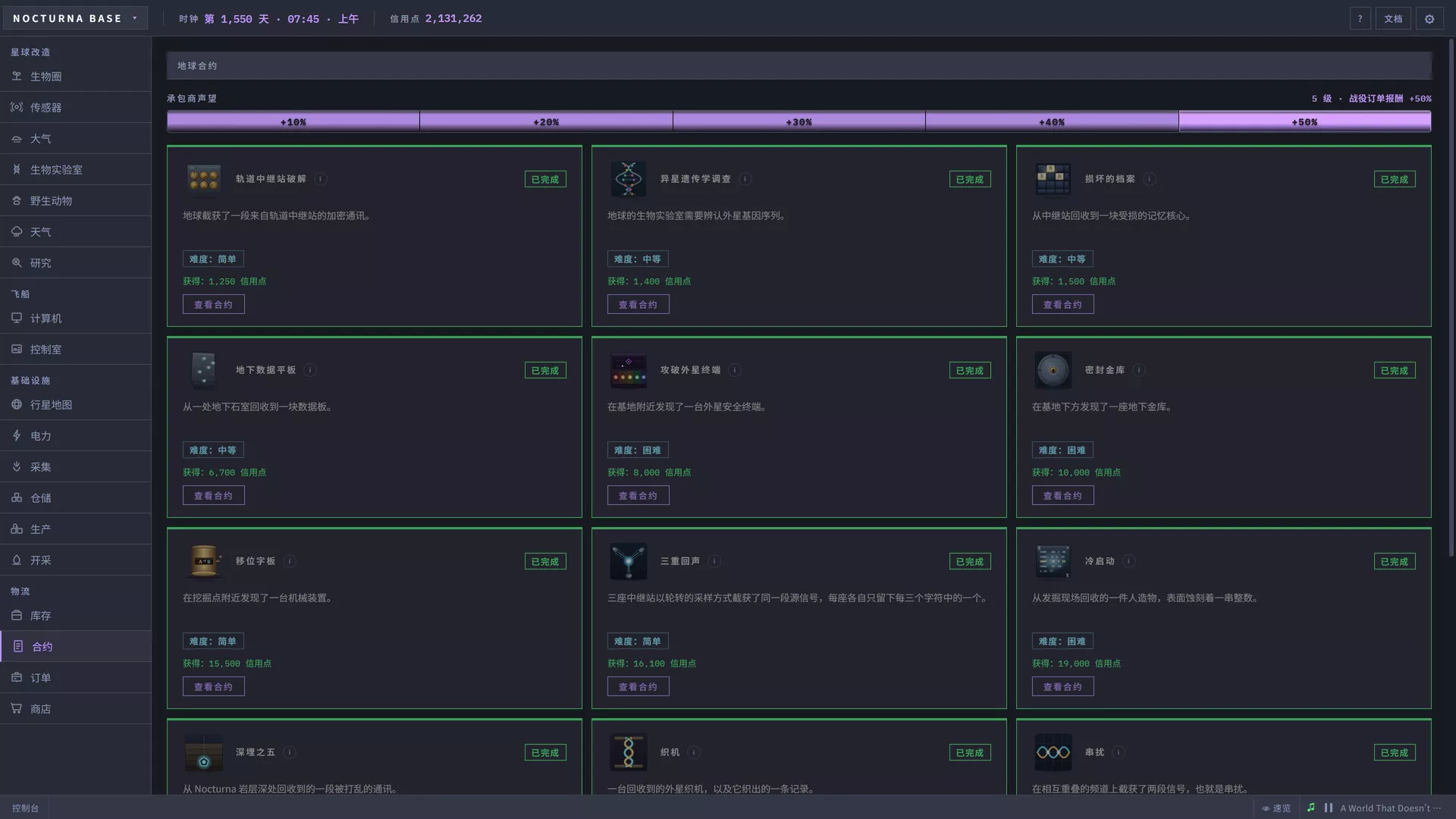Open 计算机 sidebar item
Viewport: 1456px width, 819px height.
[x=76, y=318]
